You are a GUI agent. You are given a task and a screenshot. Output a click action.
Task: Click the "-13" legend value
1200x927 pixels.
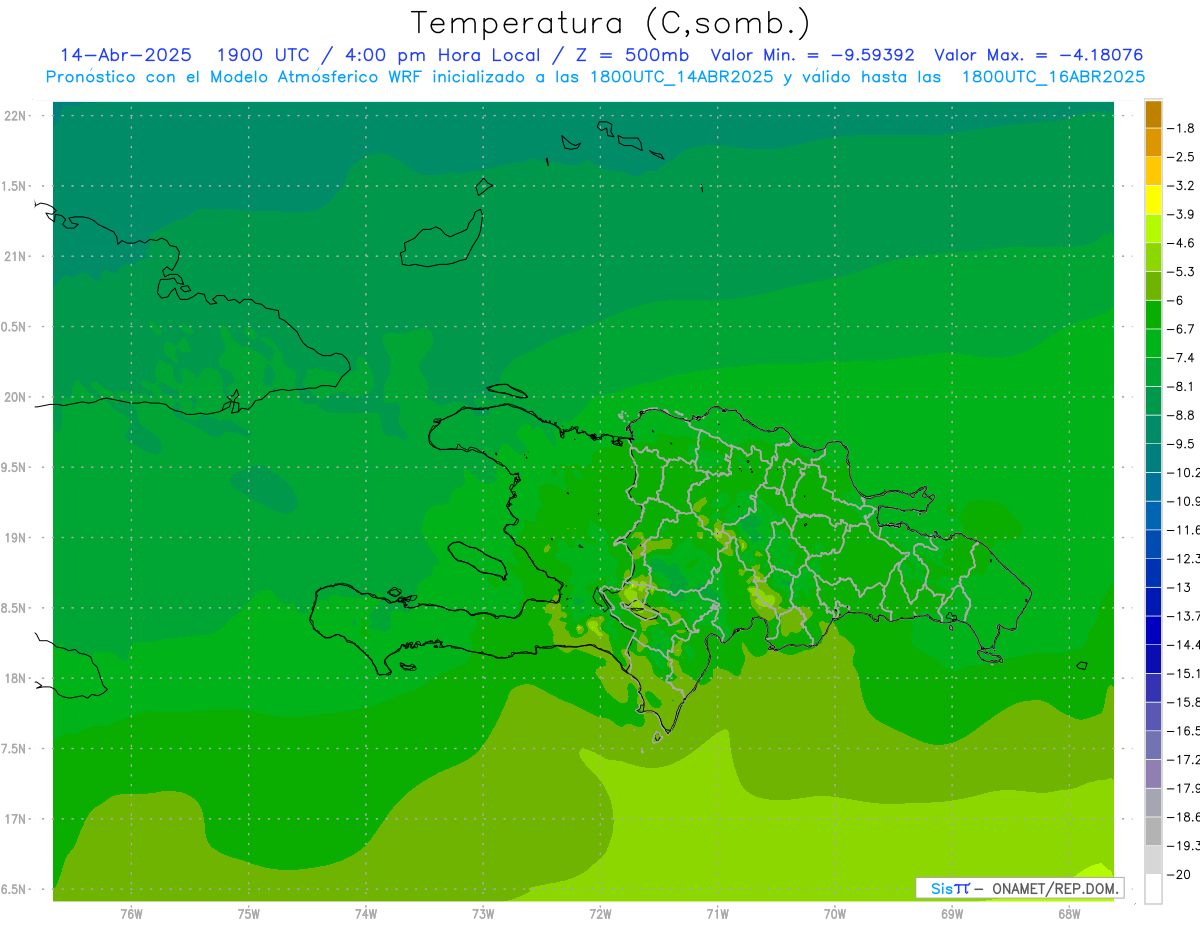1178,587
